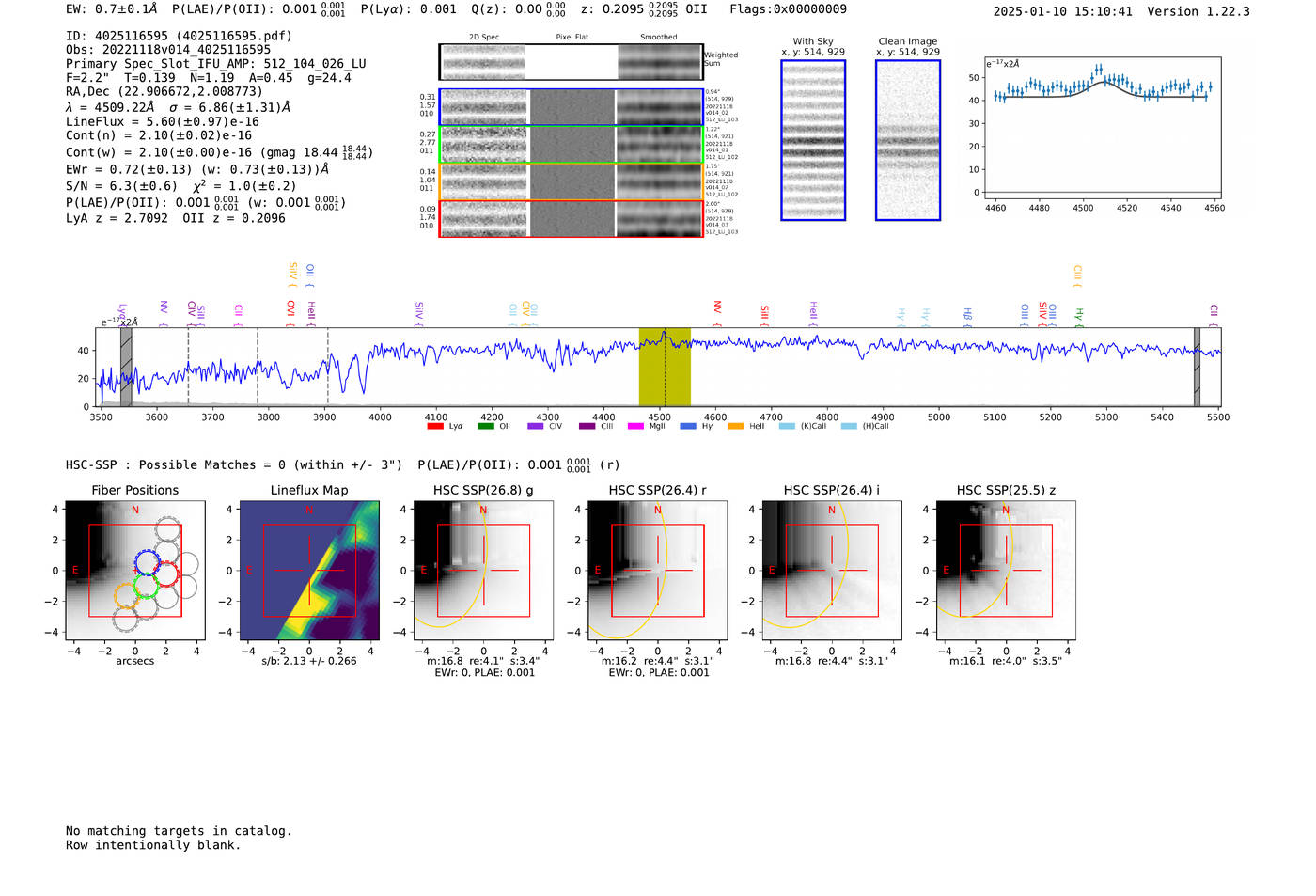Click the OII green legend swatch

[x=485, y=426]
